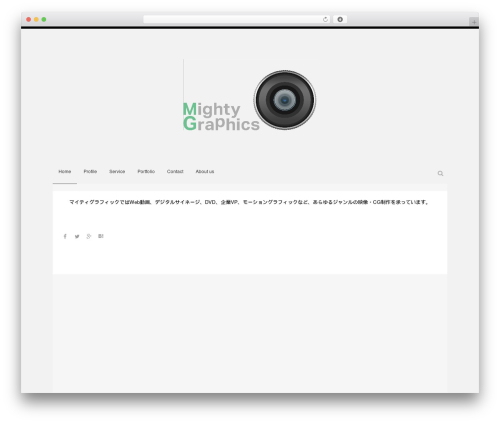Image resolution: width=500 pixels, height=423 pixels.
Task: Click the Hatena bookmark B! icon
Action: [x=101, y=236]
